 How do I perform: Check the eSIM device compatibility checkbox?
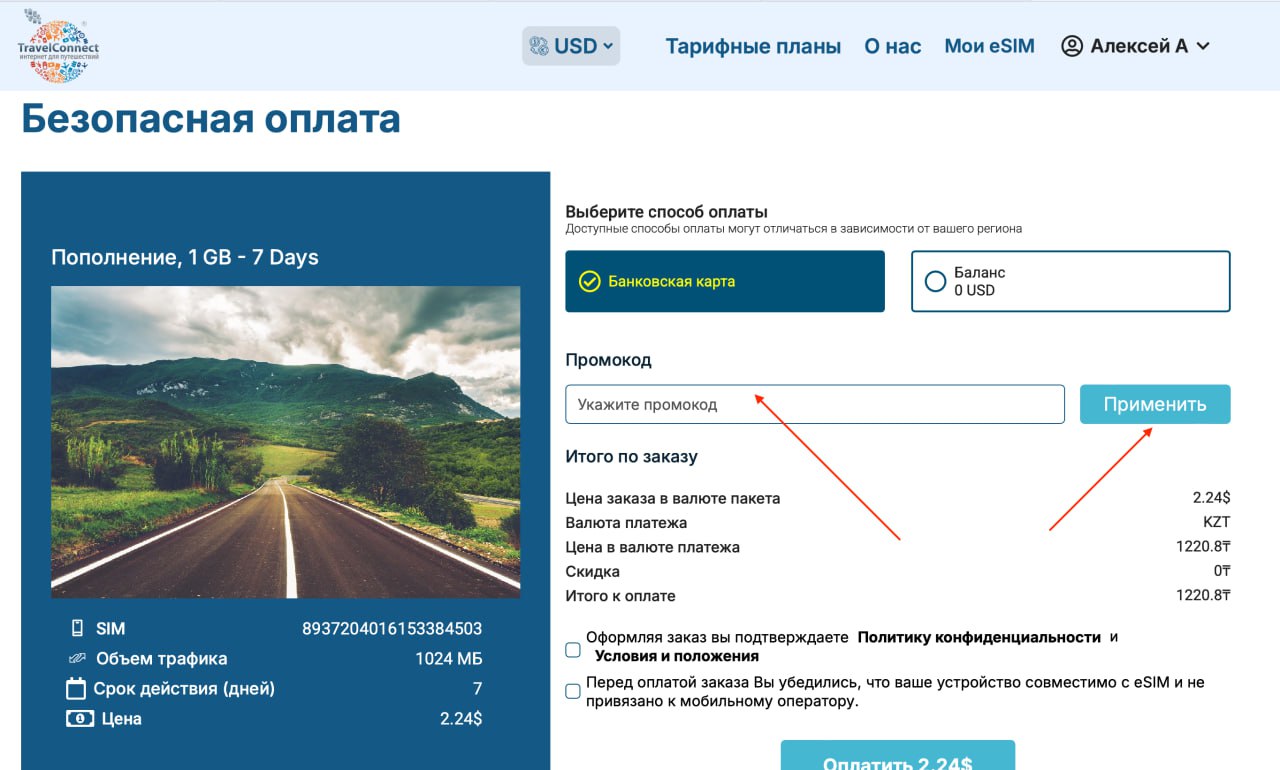pyautogui.click(x=573, y=691)
